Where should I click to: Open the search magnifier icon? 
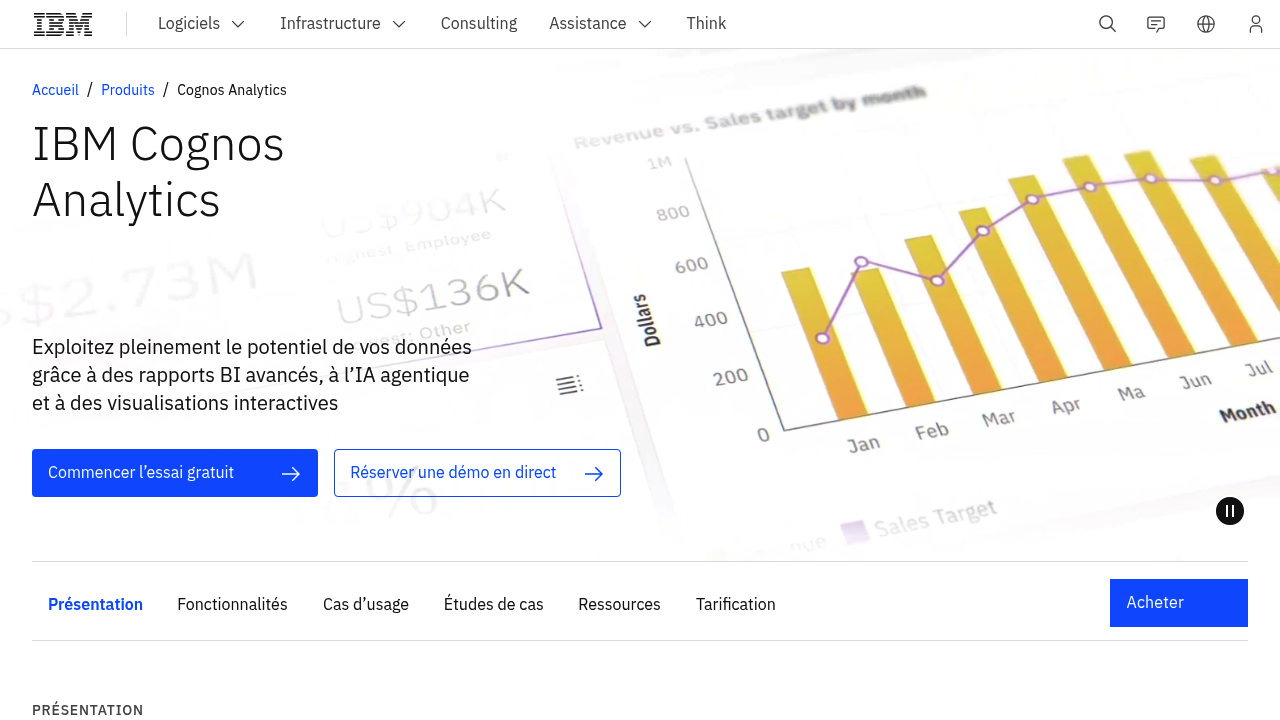tap(1107, 24)
